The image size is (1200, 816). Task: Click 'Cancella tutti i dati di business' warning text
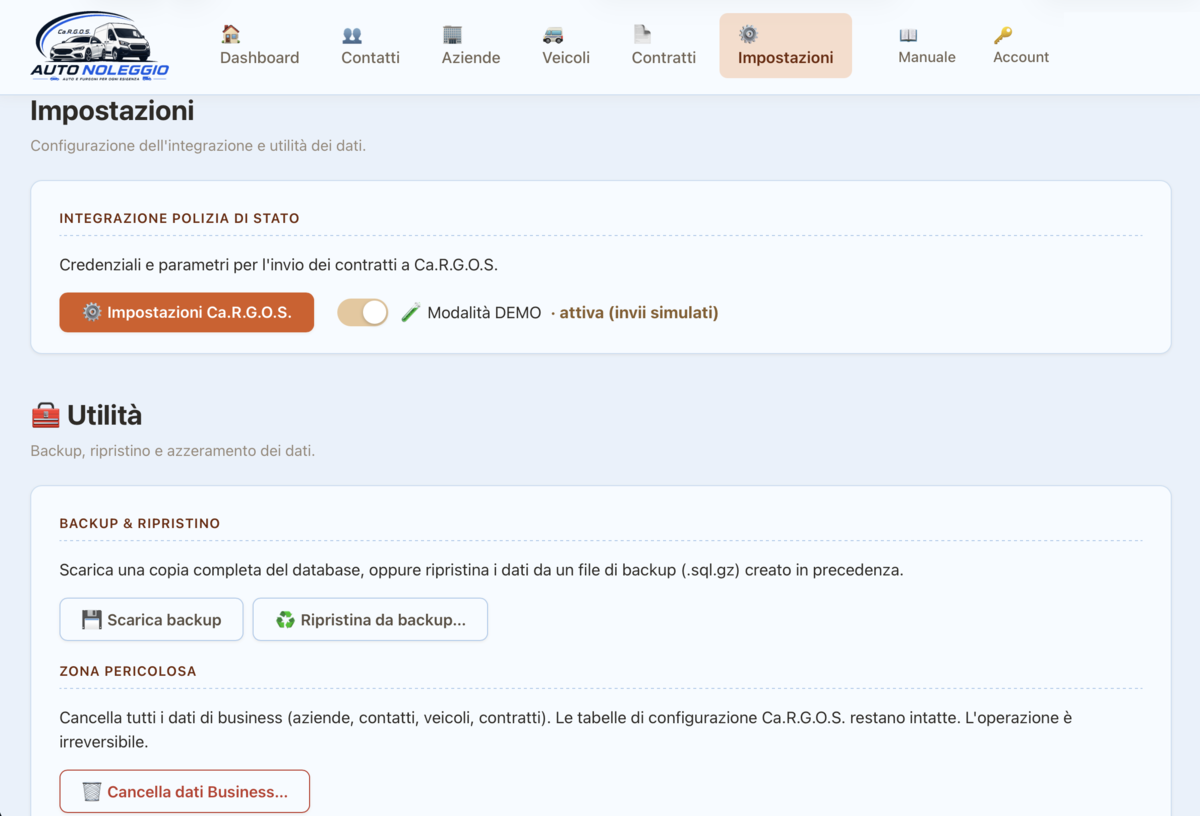pos(566,730)
